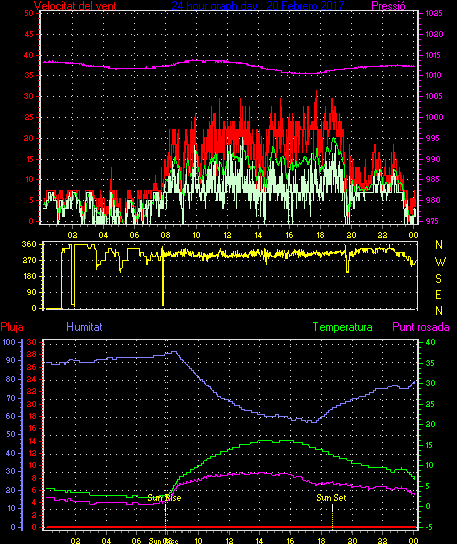
Task: Click the "1000" pressure axis value
Action: coord(434,117)
